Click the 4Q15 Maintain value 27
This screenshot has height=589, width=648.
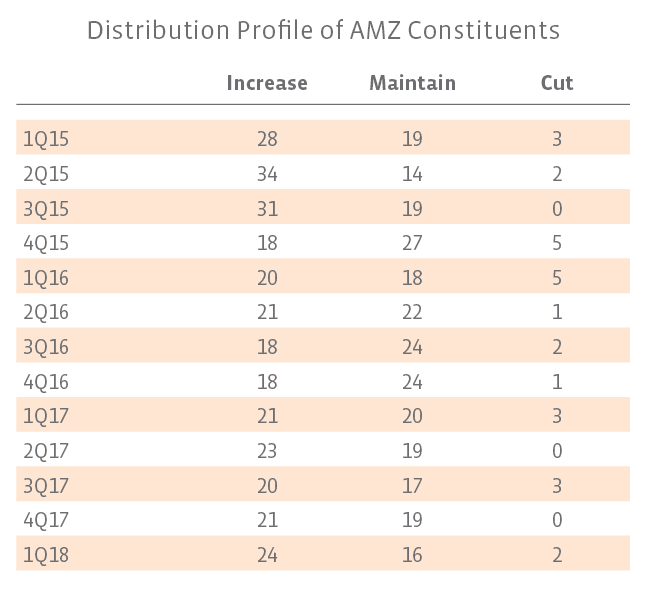[412, 243]
